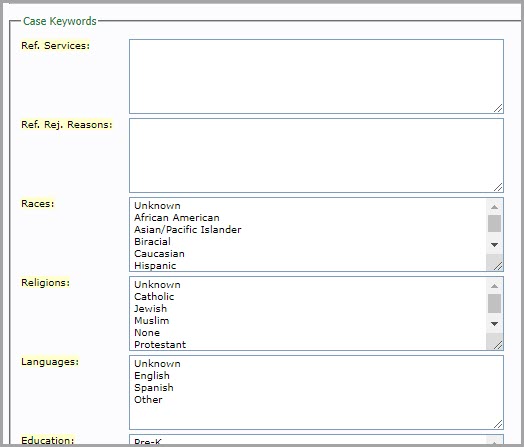
Task: Click the Races list resize grip
Action: click(x=498, y=266)
